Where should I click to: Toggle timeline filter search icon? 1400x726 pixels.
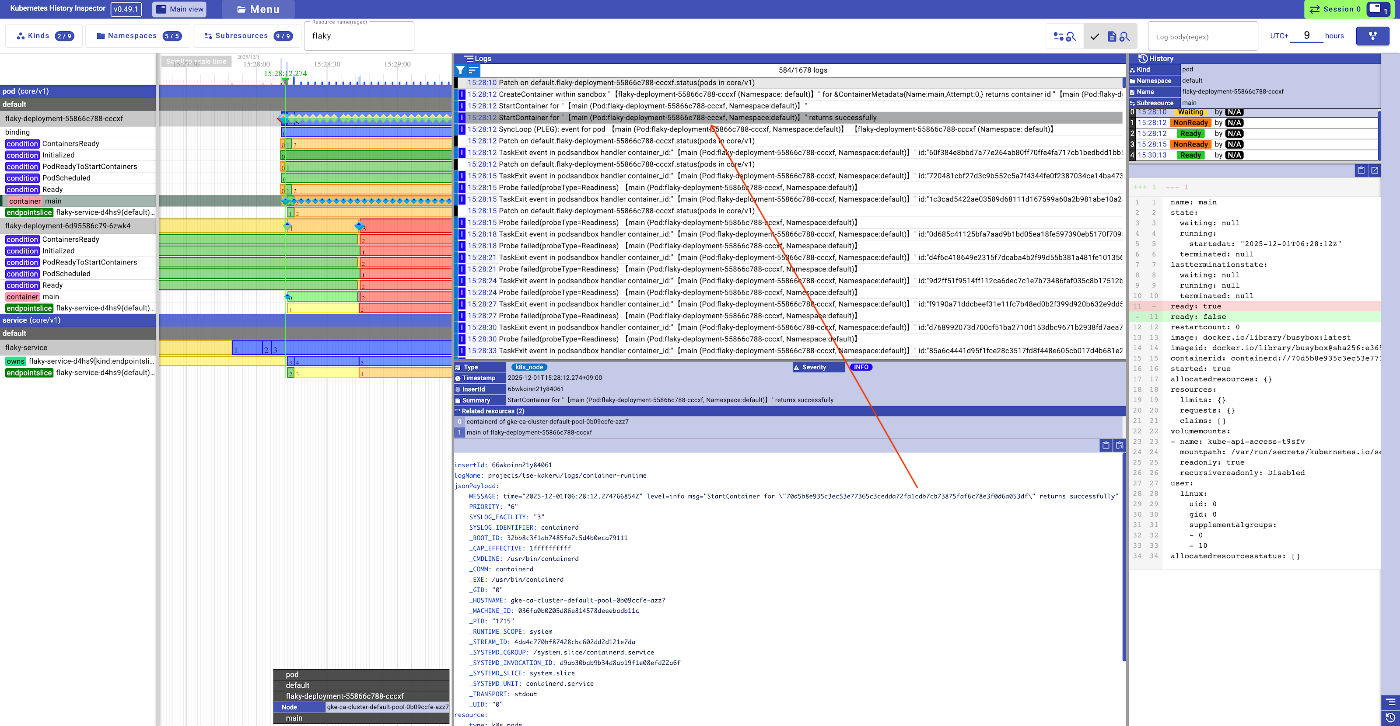[1063, 36]
